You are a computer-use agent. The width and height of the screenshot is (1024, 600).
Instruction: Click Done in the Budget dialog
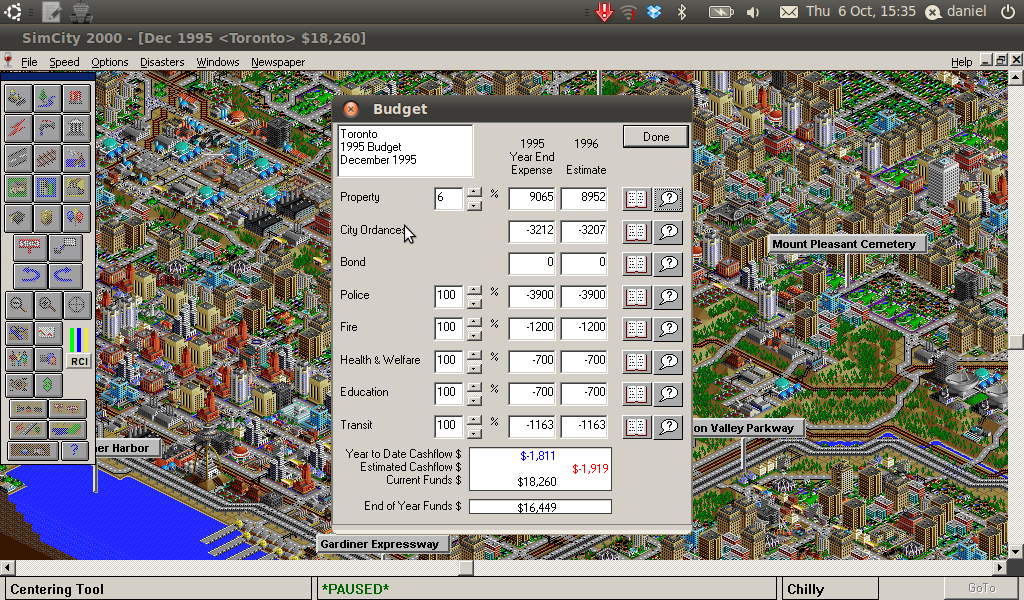(x=655, y=136)
